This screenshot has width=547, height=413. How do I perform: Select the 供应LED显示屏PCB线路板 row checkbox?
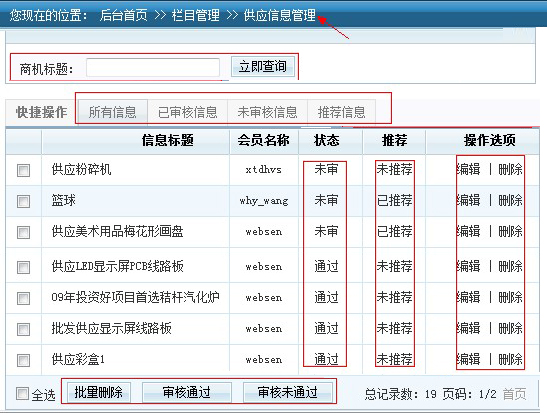[x=23, y=267]
